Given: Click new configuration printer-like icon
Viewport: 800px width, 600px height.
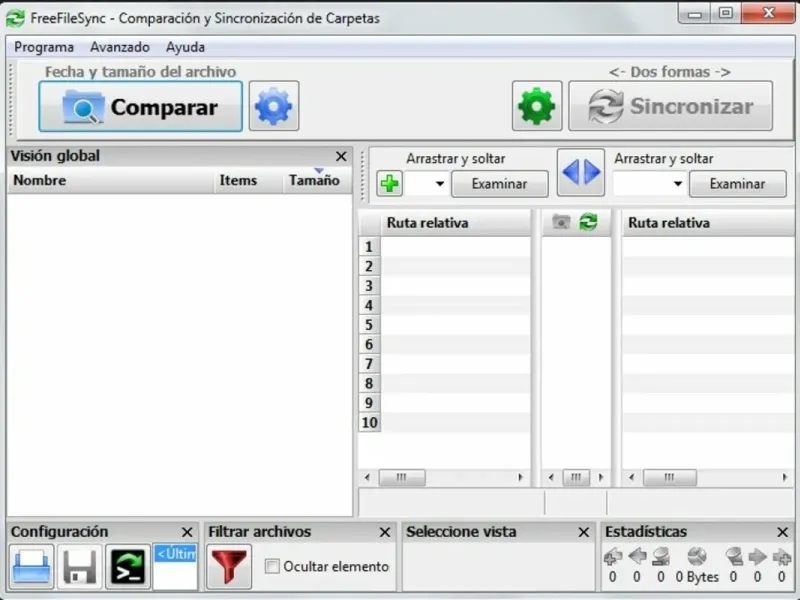Looking at the screenshot, I should tap(32, 567).
